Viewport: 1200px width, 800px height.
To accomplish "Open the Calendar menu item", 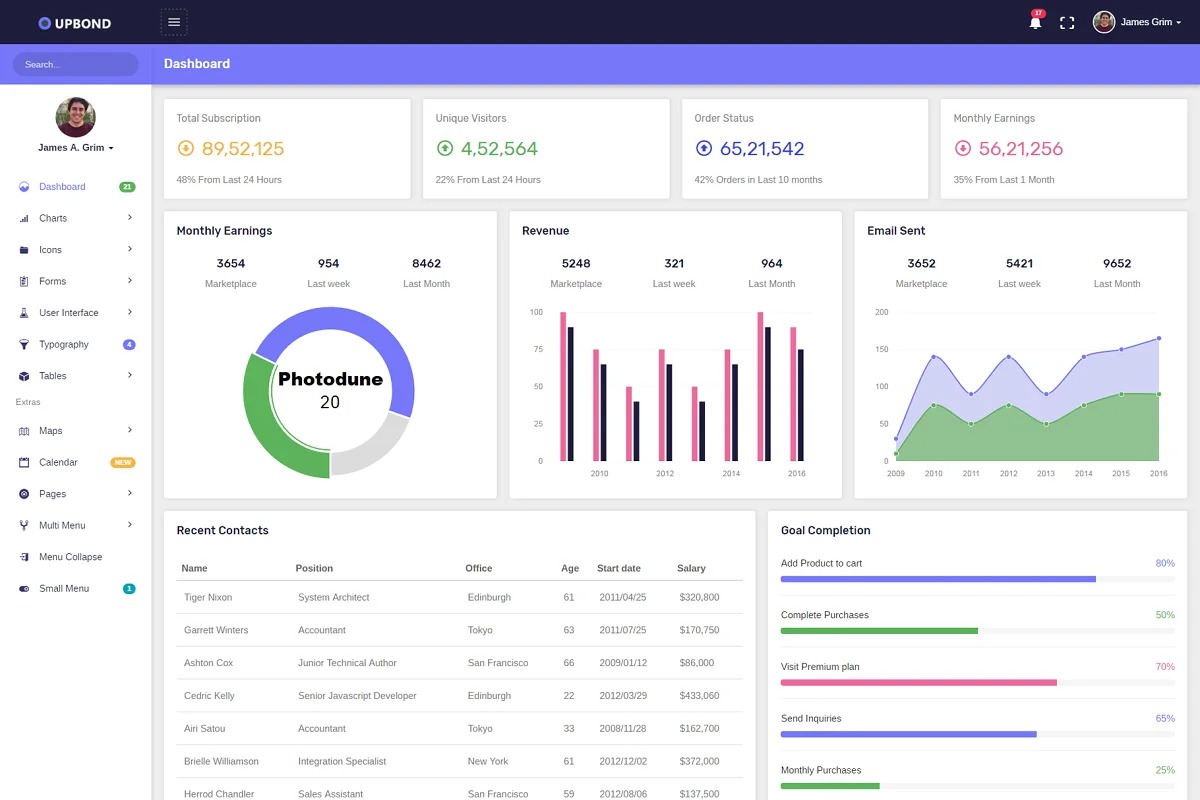I will pos(58,463).
